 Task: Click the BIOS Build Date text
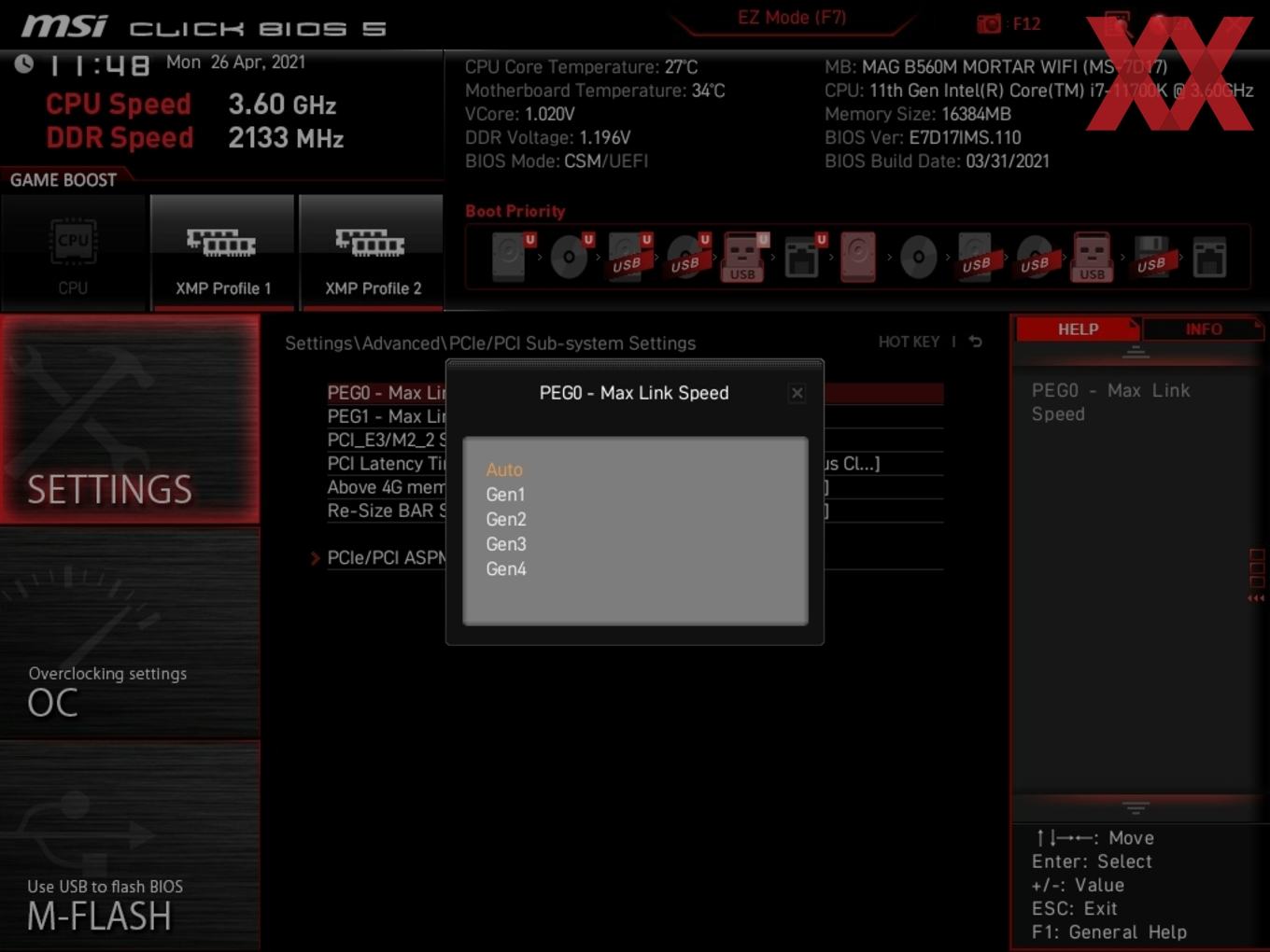pos(937,161)
